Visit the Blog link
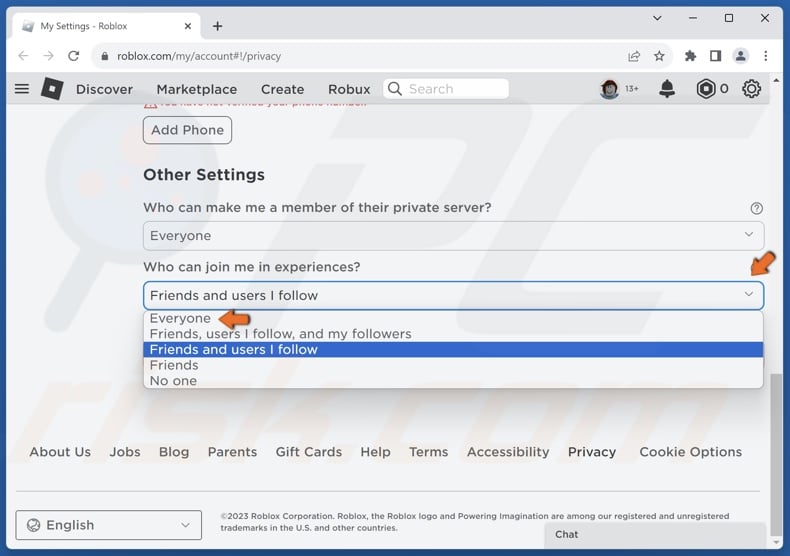This screenshot has width=790, height=556. tap(174, 452)
